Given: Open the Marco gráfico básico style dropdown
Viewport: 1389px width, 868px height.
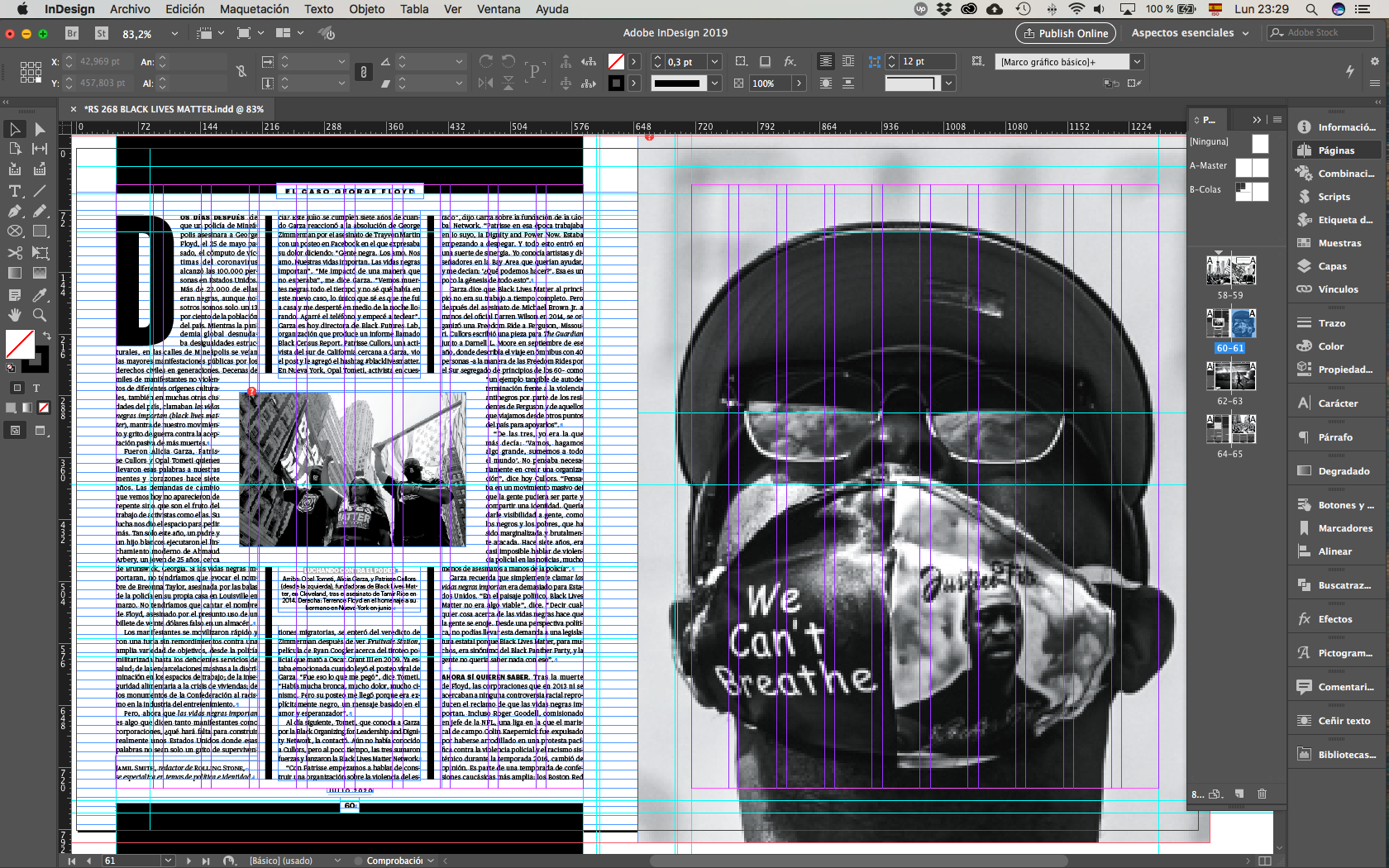Looking at the screenshot, I should [x=1137, y=62].
